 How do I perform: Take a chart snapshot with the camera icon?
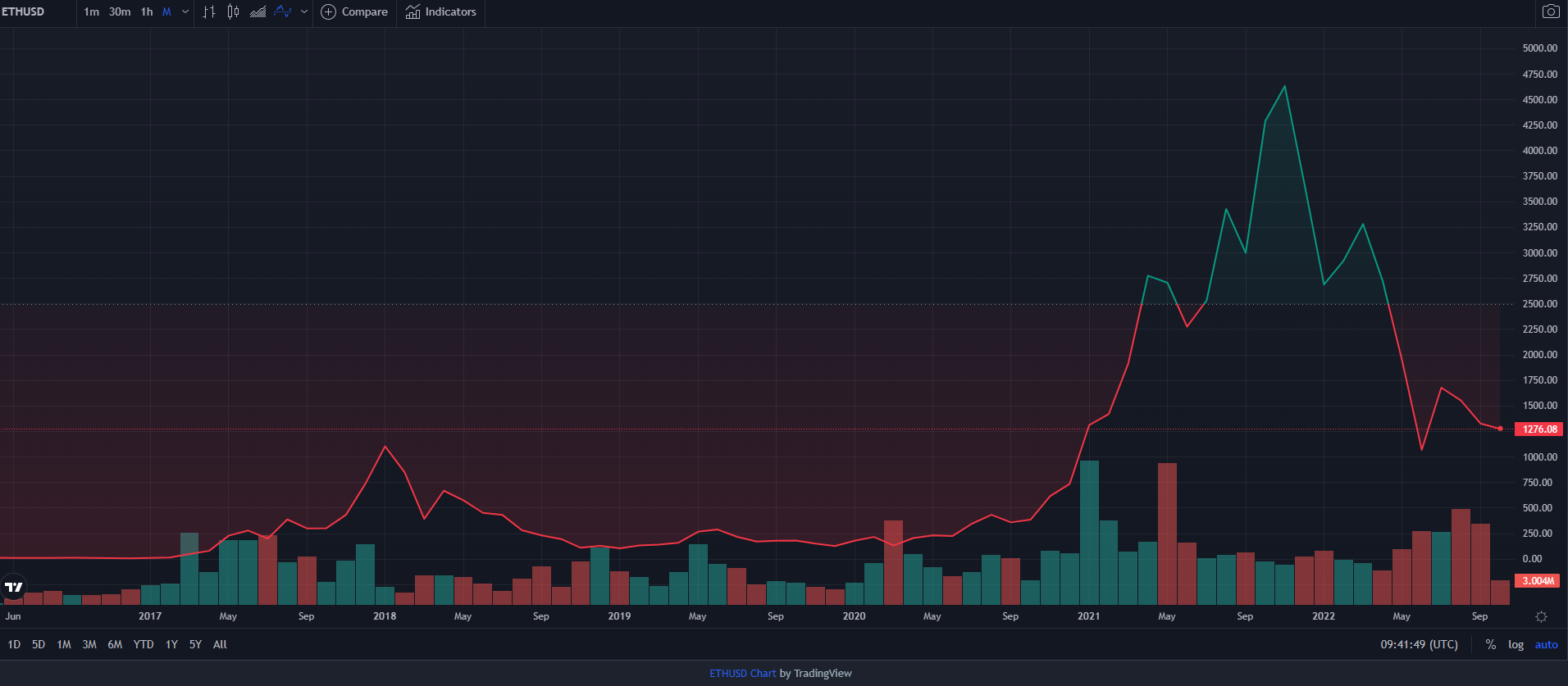1550,11
